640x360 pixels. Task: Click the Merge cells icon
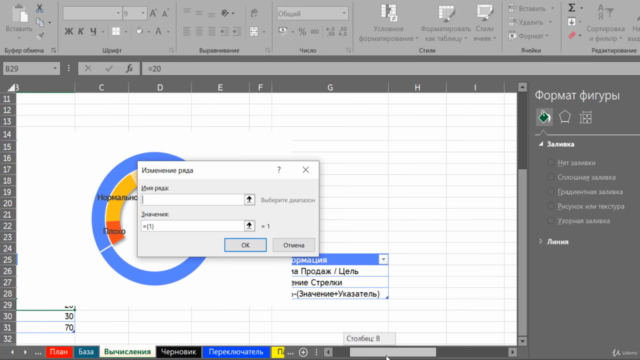click(x=254, y=31)
